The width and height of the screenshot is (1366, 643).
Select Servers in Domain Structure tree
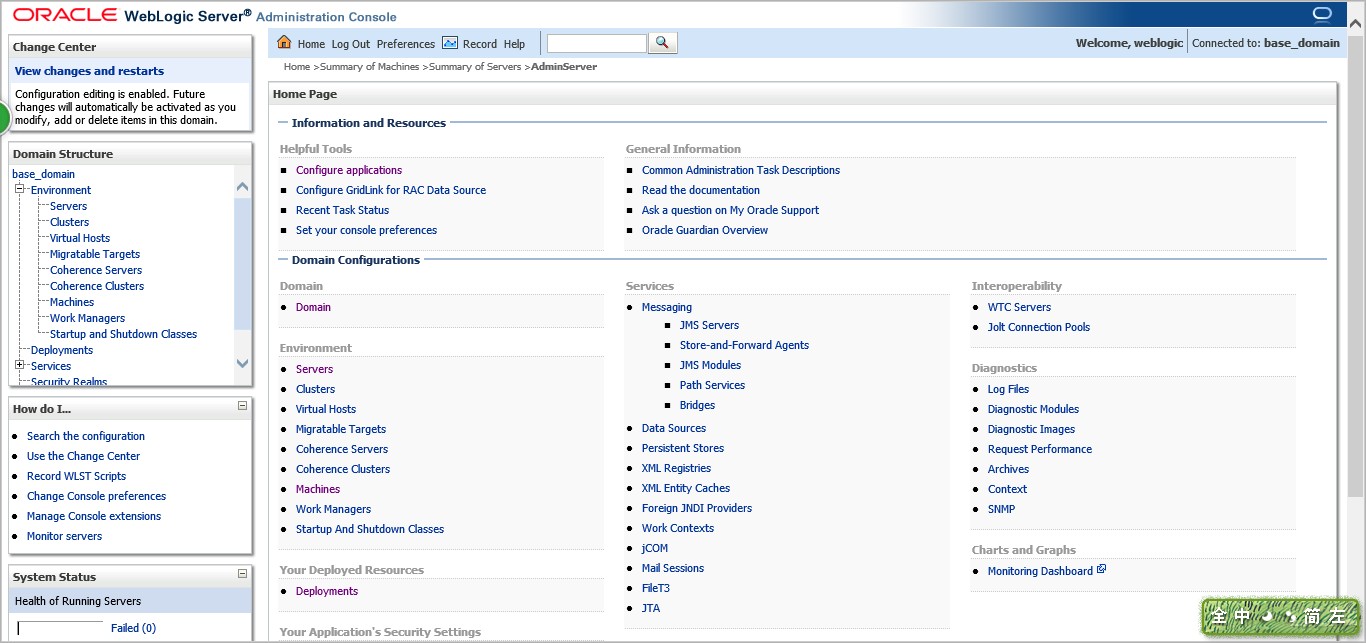[x=68, y=206]
